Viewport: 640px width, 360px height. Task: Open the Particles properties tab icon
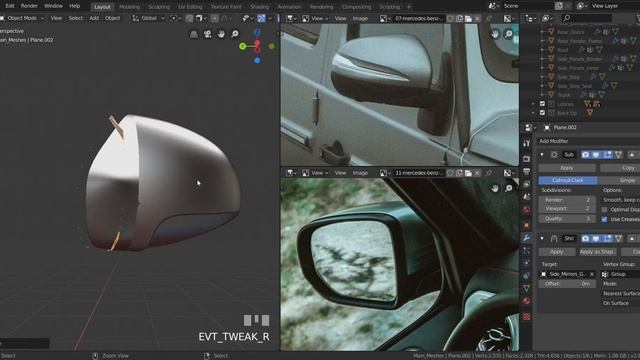(x=527, y=251)
